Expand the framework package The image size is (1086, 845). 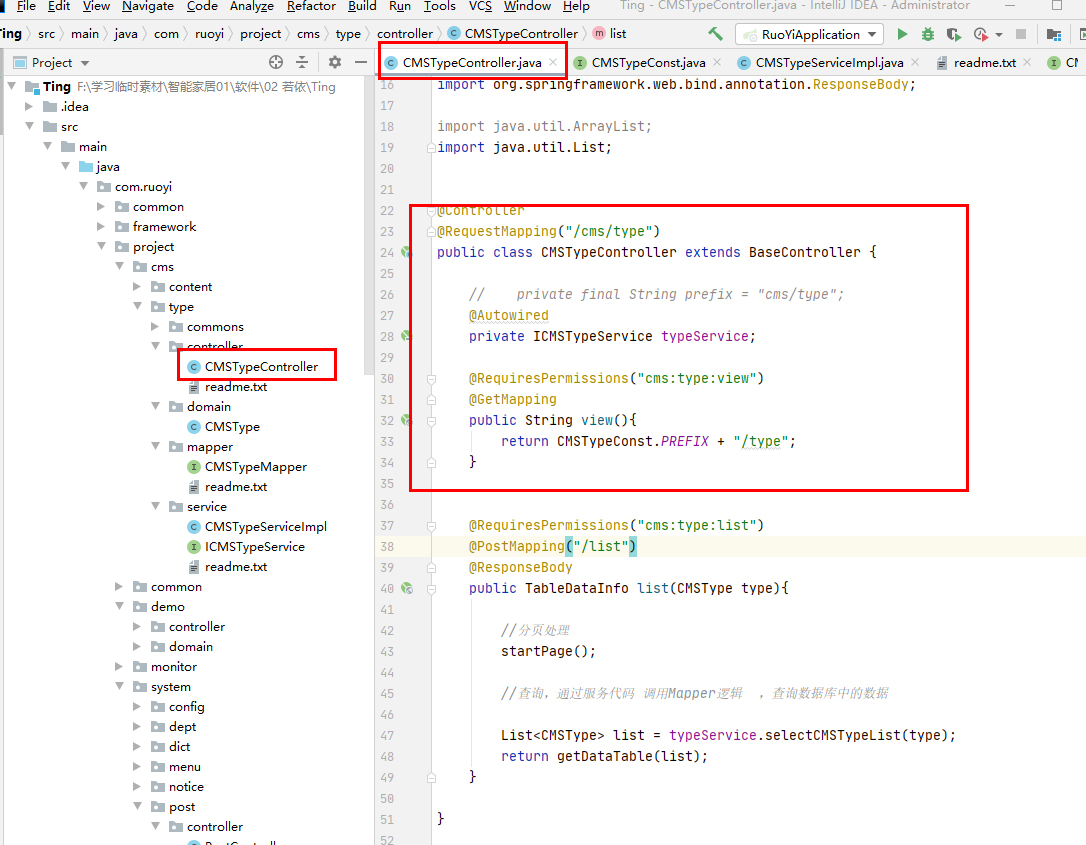click(x=101, y=226)
